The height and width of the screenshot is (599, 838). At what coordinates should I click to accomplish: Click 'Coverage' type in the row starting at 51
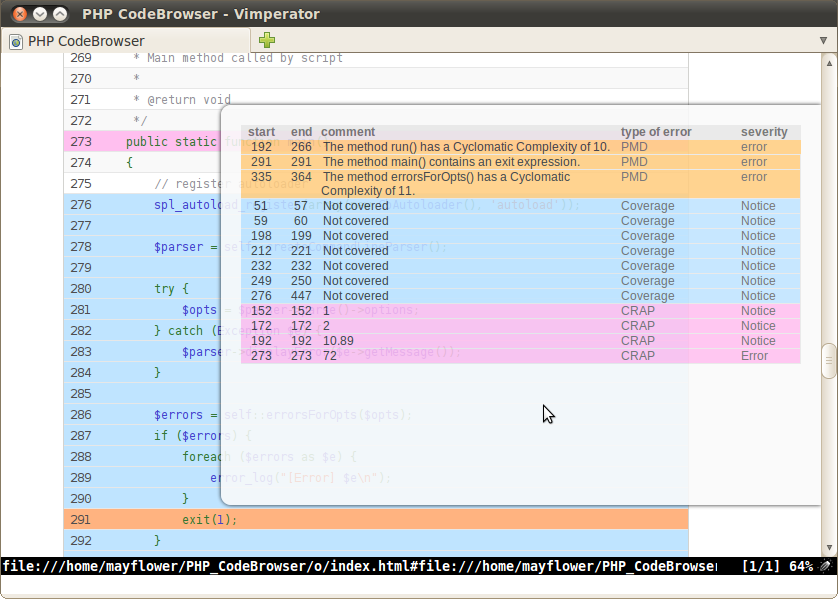647,206
